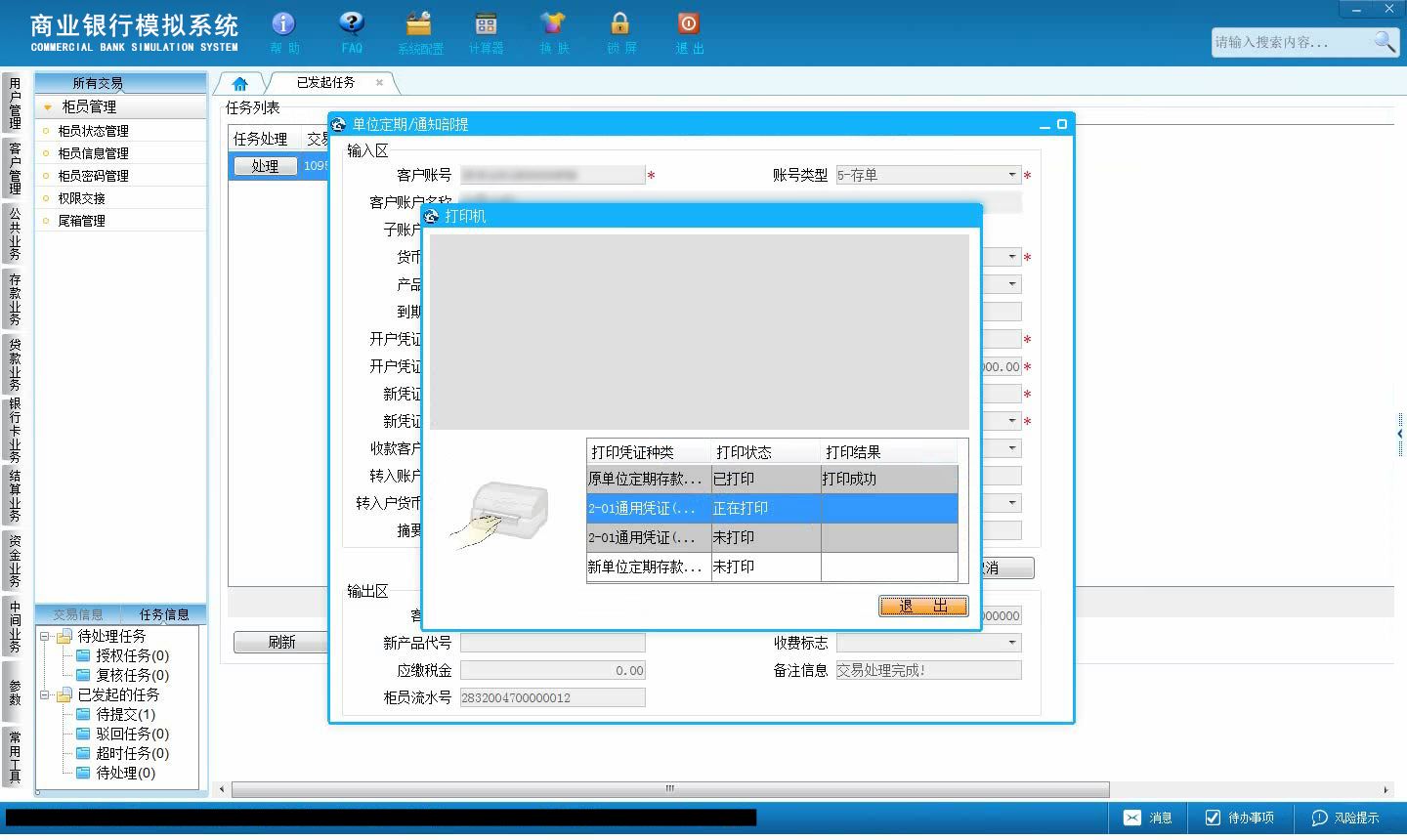Switch to the 任务信息 tab
This screenshot has width=1407, height=840.
point(164,614)
